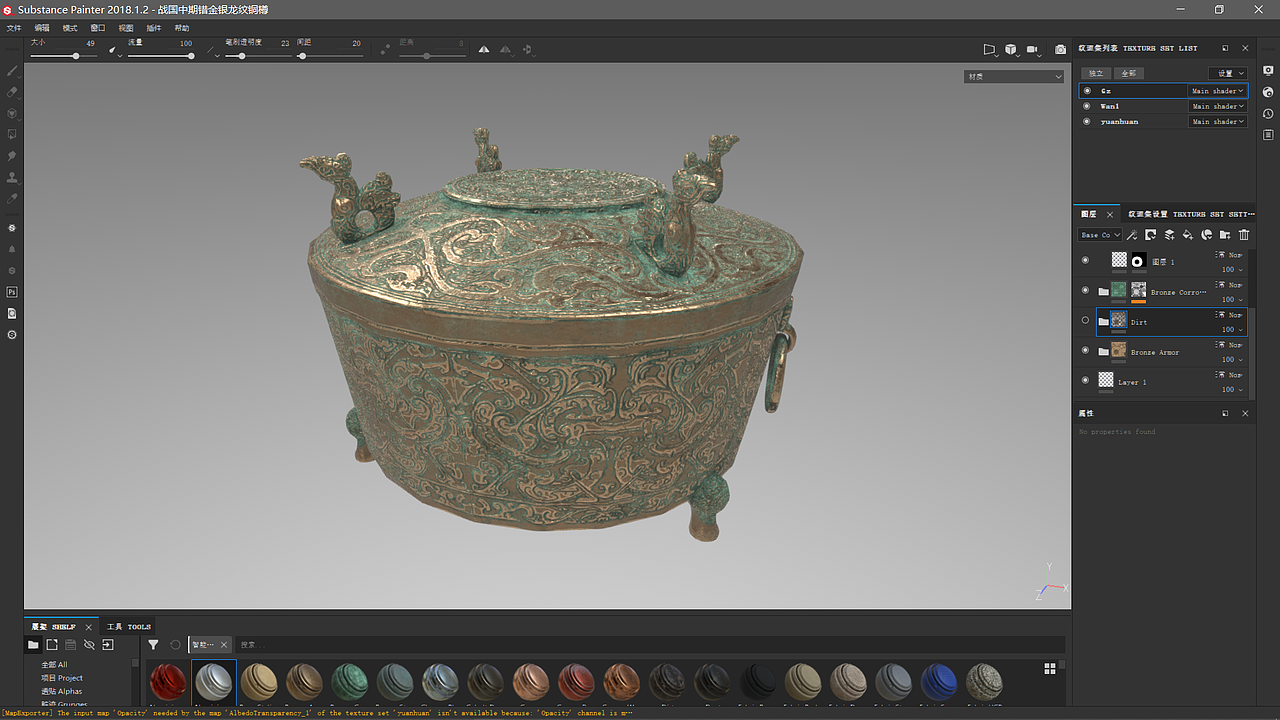Select the Eraser tool
Image resolution: width=1280 pixels, height=720 pixels.
[12, 92]
